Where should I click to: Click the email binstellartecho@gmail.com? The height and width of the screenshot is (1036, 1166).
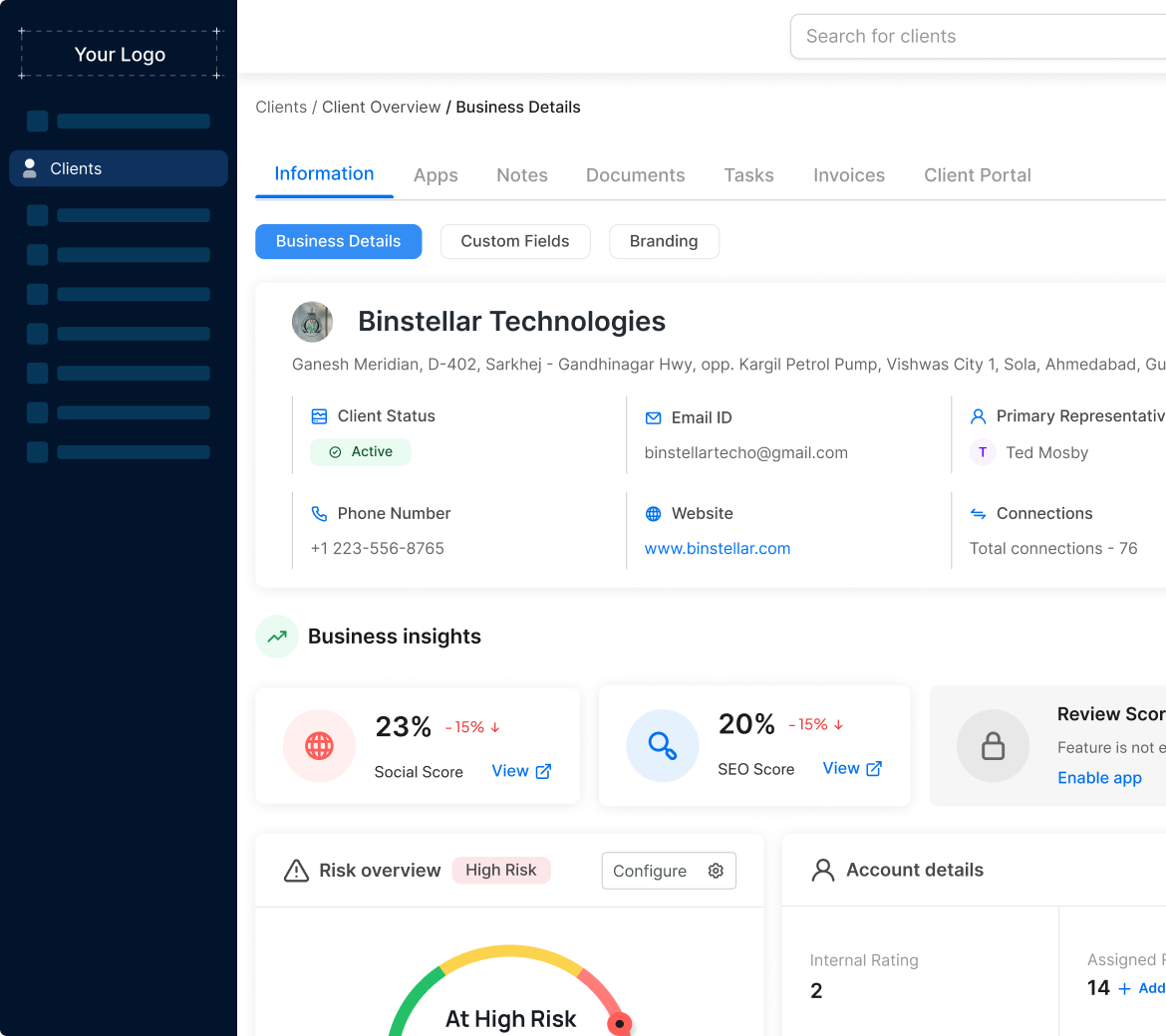point(745,452)
